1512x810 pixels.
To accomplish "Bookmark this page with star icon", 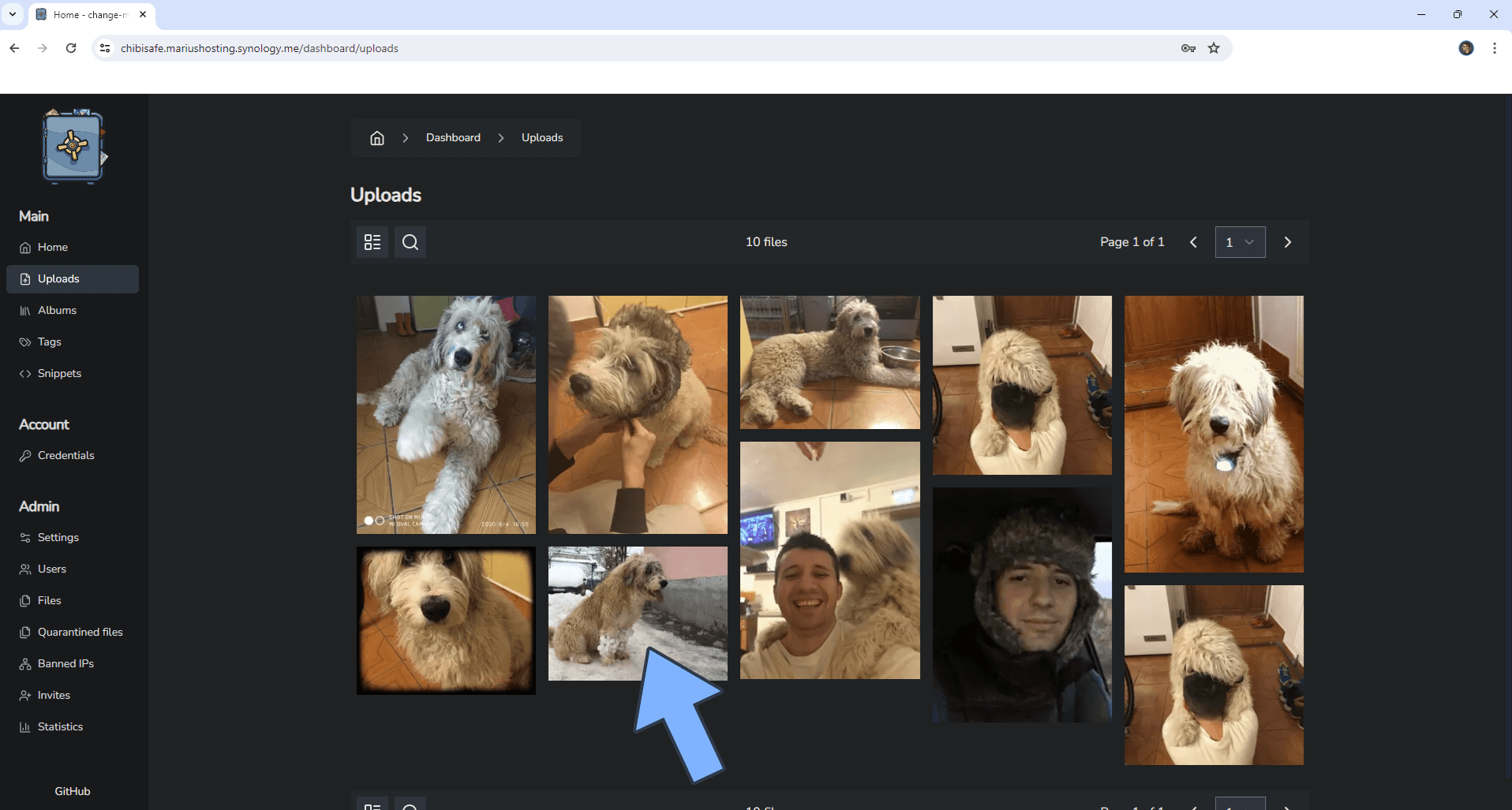I will pyautogui.click(x=1214, y=48).
